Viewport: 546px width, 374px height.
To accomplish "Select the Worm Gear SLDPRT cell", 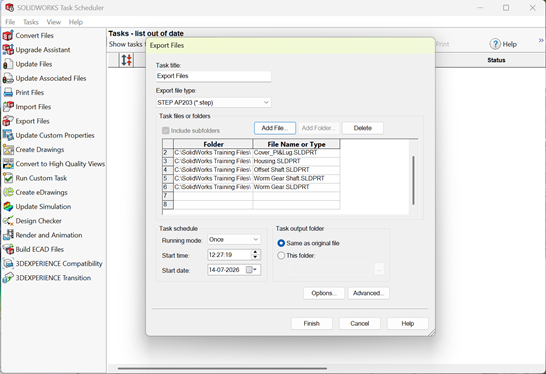I will coord(296,187).
